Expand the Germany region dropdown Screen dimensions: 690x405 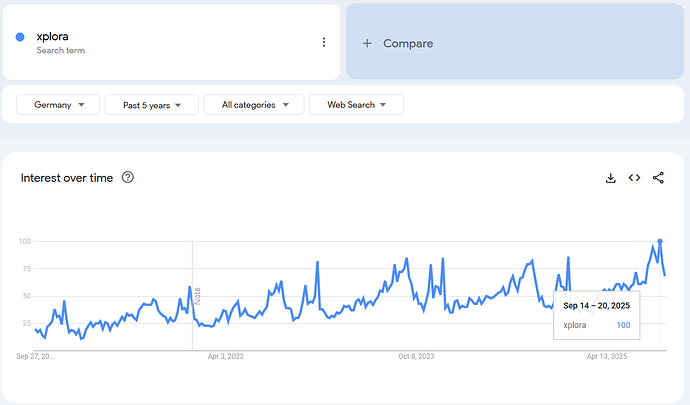57,105
